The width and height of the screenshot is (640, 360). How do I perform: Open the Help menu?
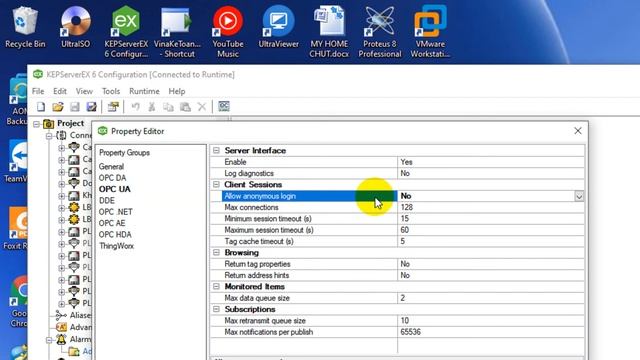pos(177,91)
